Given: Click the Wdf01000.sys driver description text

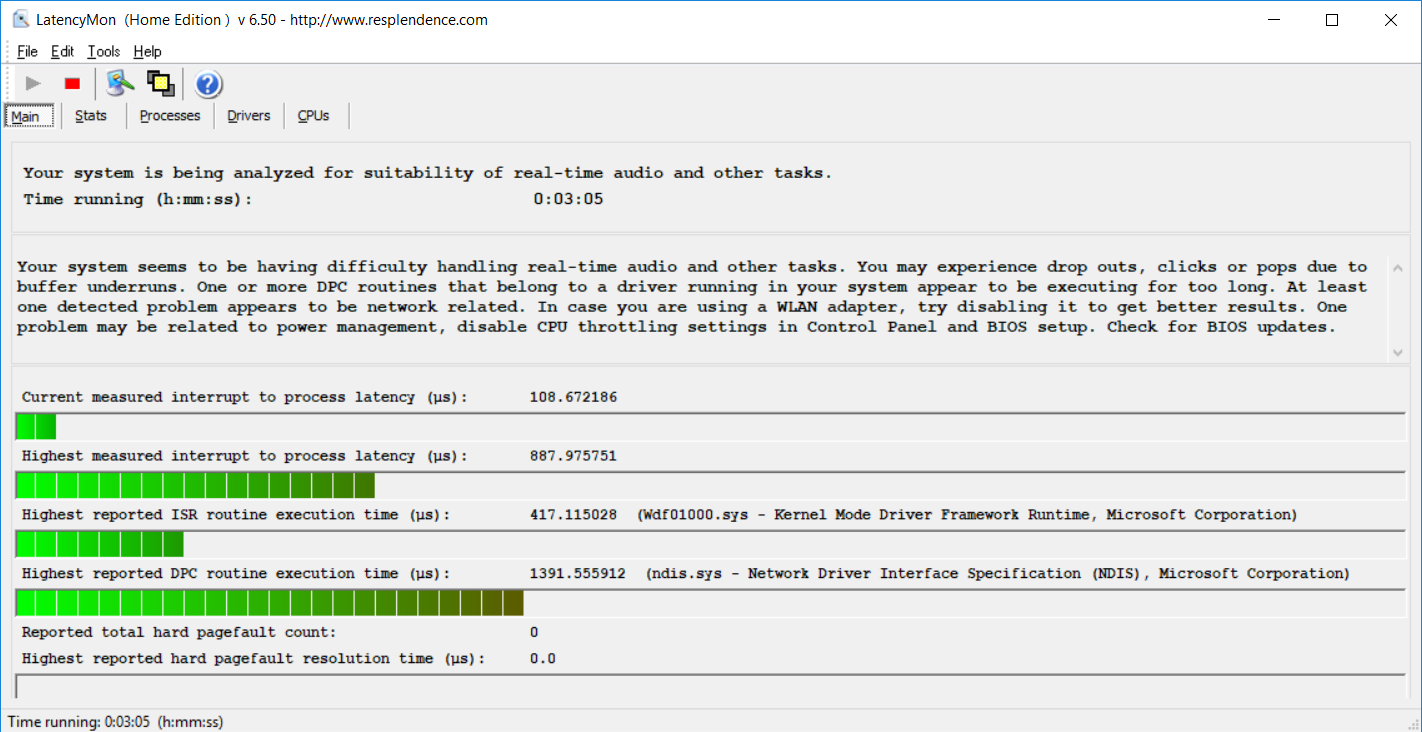Looking at the screenshot, I should (967, 515).
